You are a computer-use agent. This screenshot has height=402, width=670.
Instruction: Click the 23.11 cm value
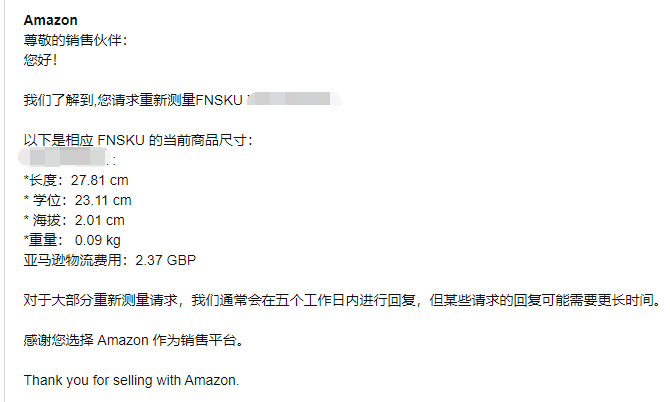(x=103, y=200)
